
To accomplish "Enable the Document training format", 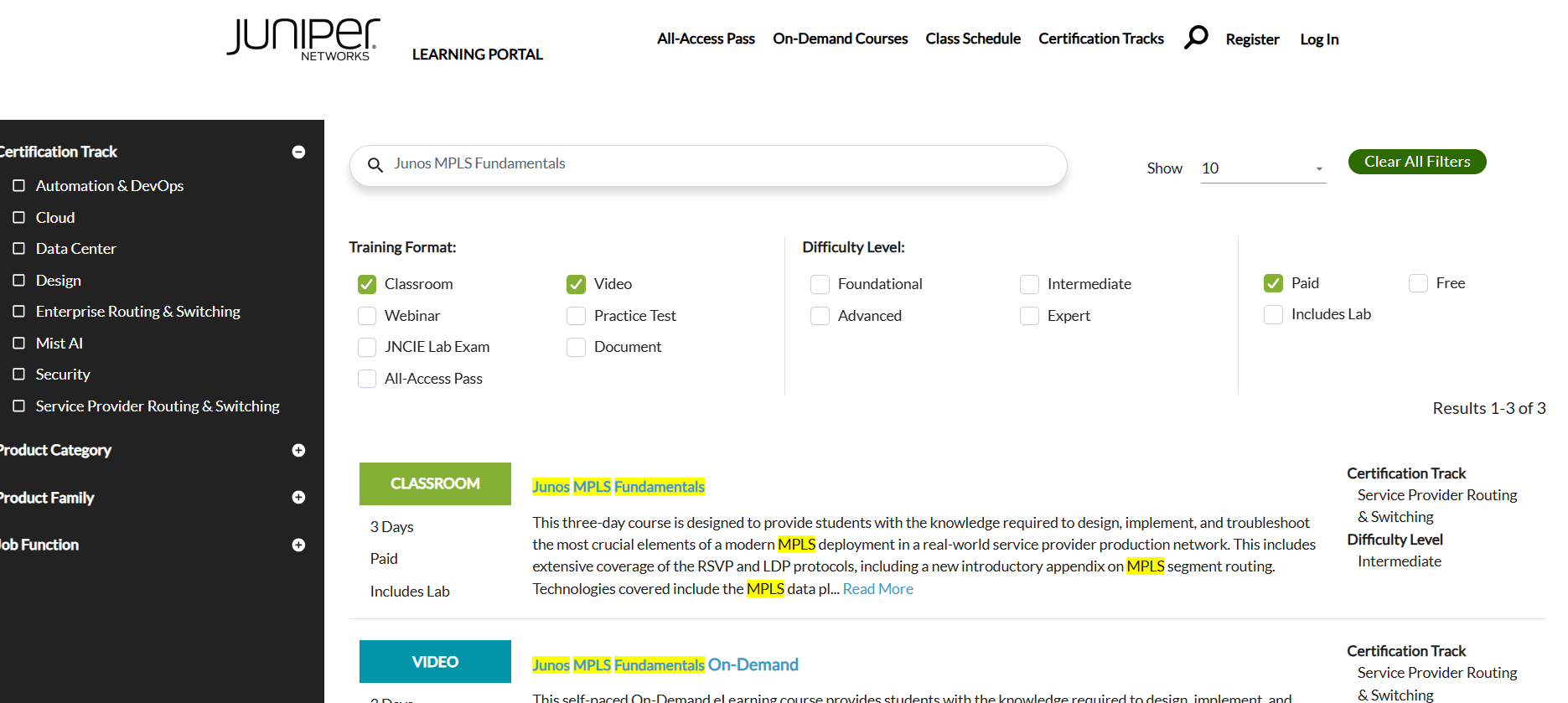I will 576,347.
